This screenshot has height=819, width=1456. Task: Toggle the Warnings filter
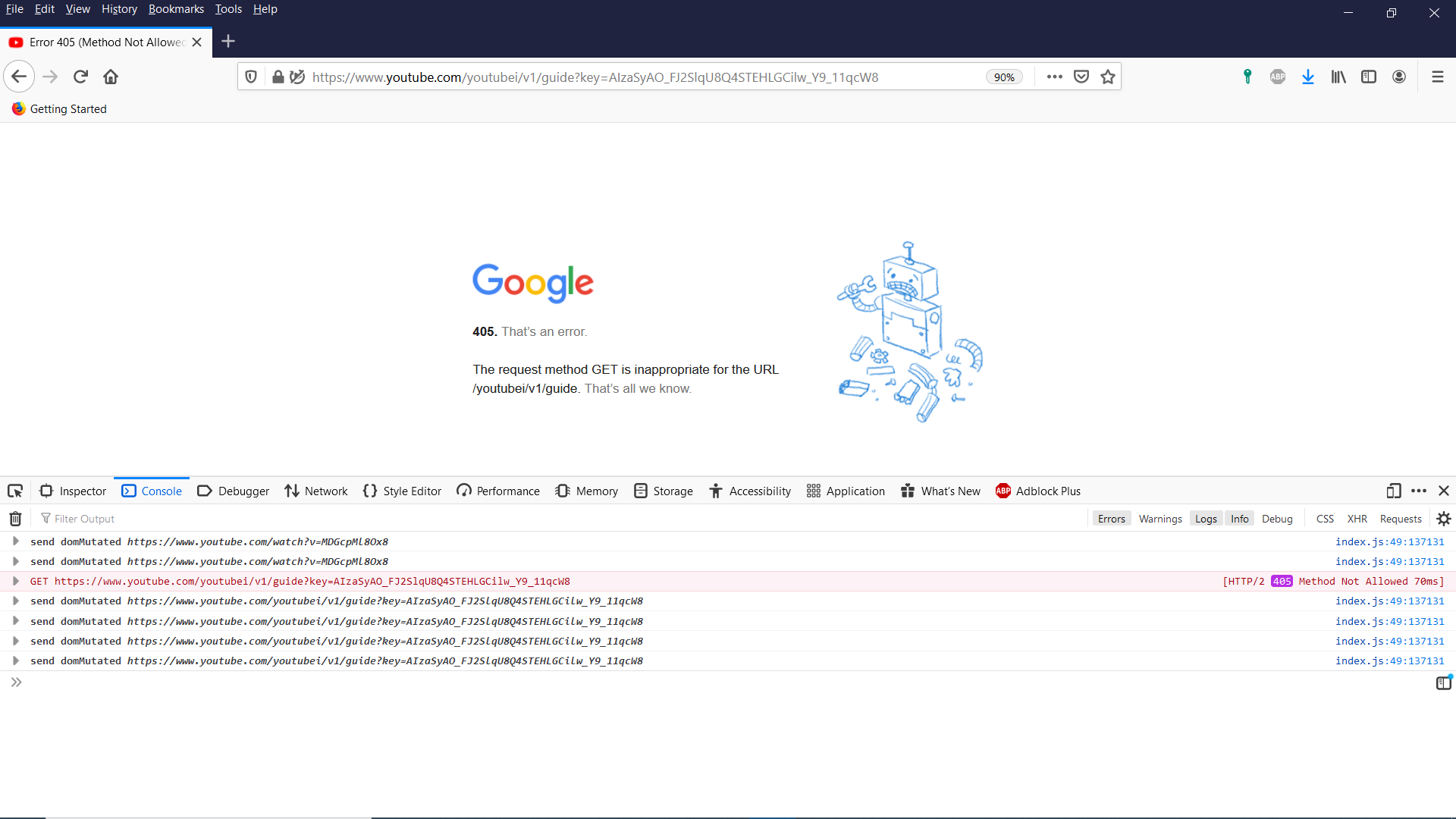(1160, 519)
